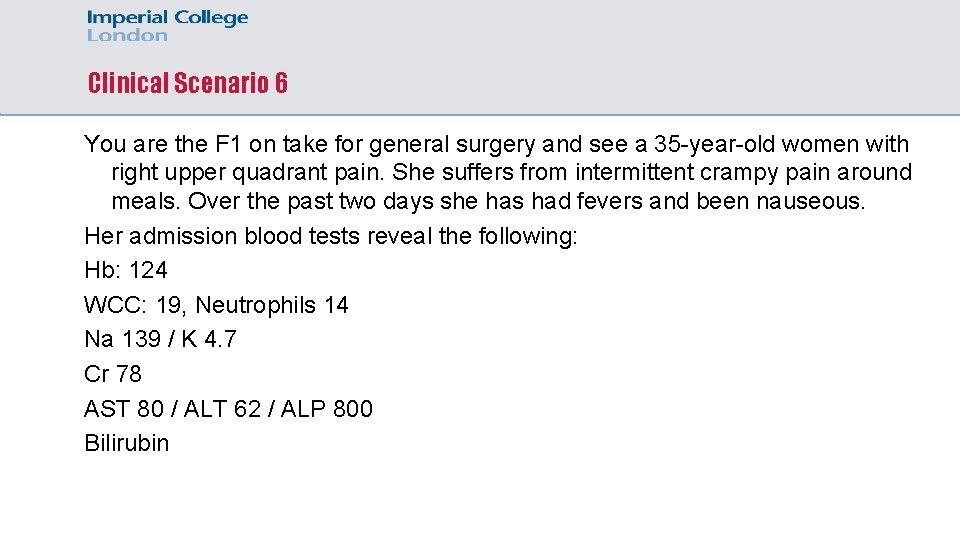This screenshot has width=960, height=540.
Task: Click the Bilirubin label
Action: point(127,443)
